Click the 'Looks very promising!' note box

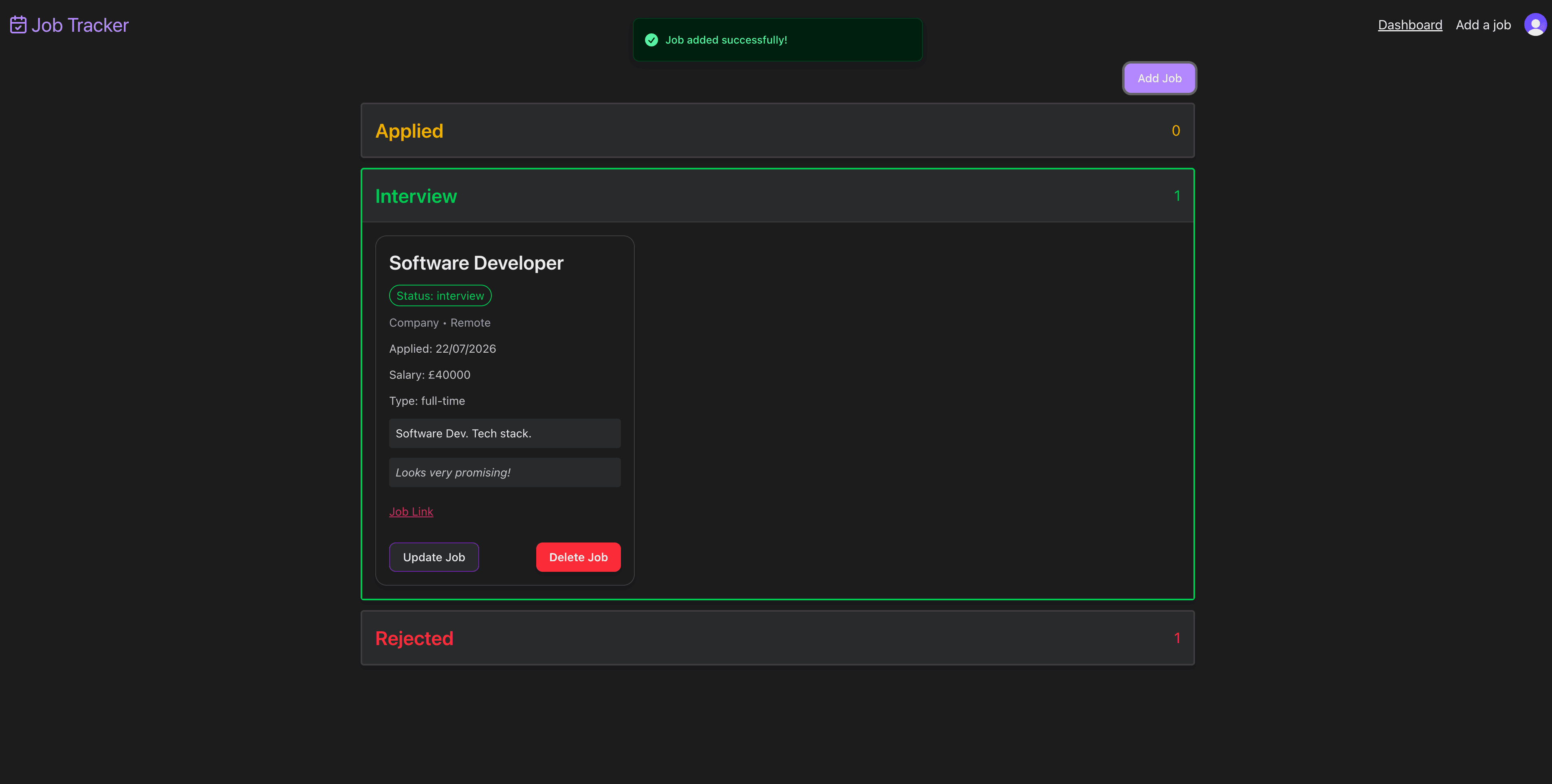tap(505, 472)
